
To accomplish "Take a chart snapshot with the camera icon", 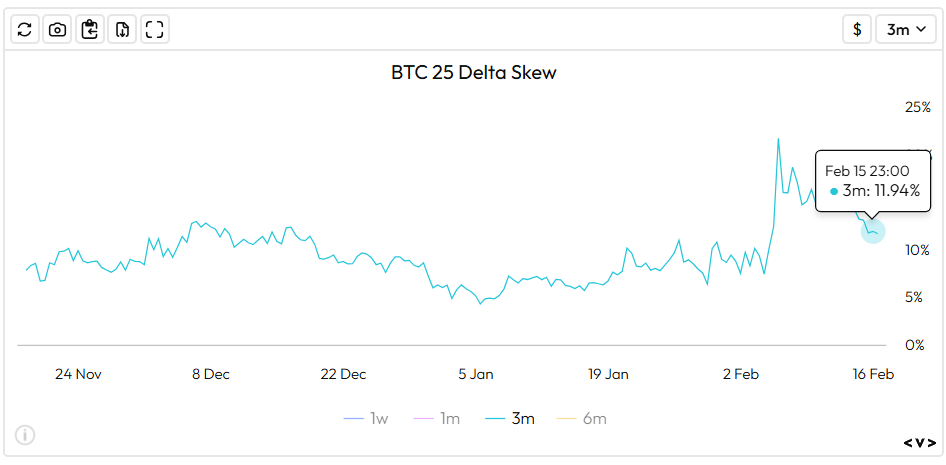I will click(x=58, y=29).
